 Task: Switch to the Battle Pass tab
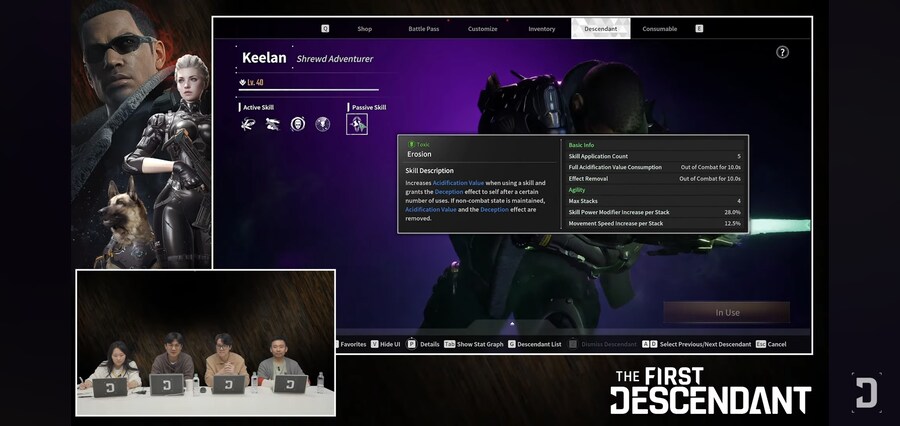424,29
